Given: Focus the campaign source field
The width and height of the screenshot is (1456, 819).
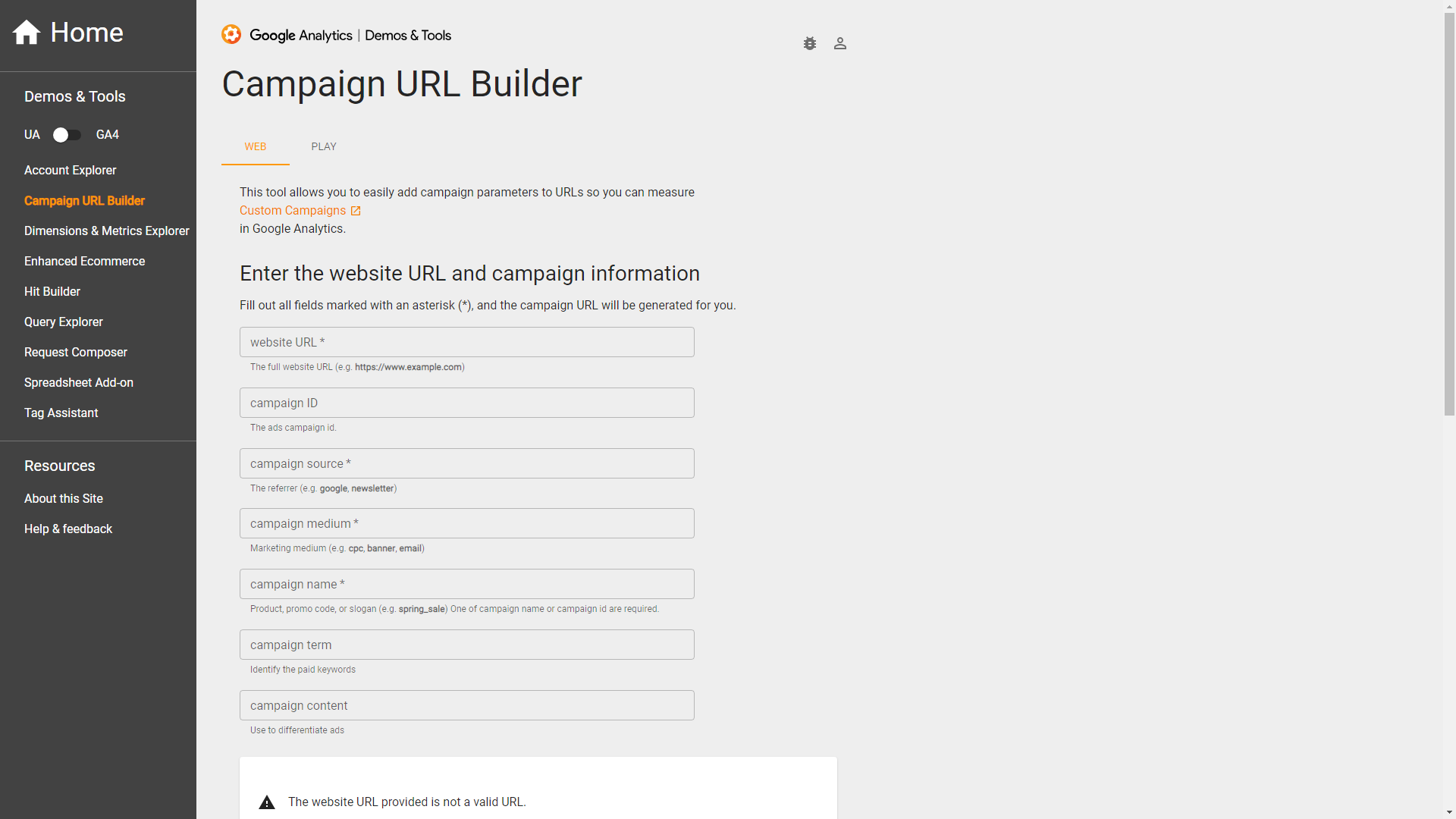Looking at the screenshot, I should click(467, 464).
